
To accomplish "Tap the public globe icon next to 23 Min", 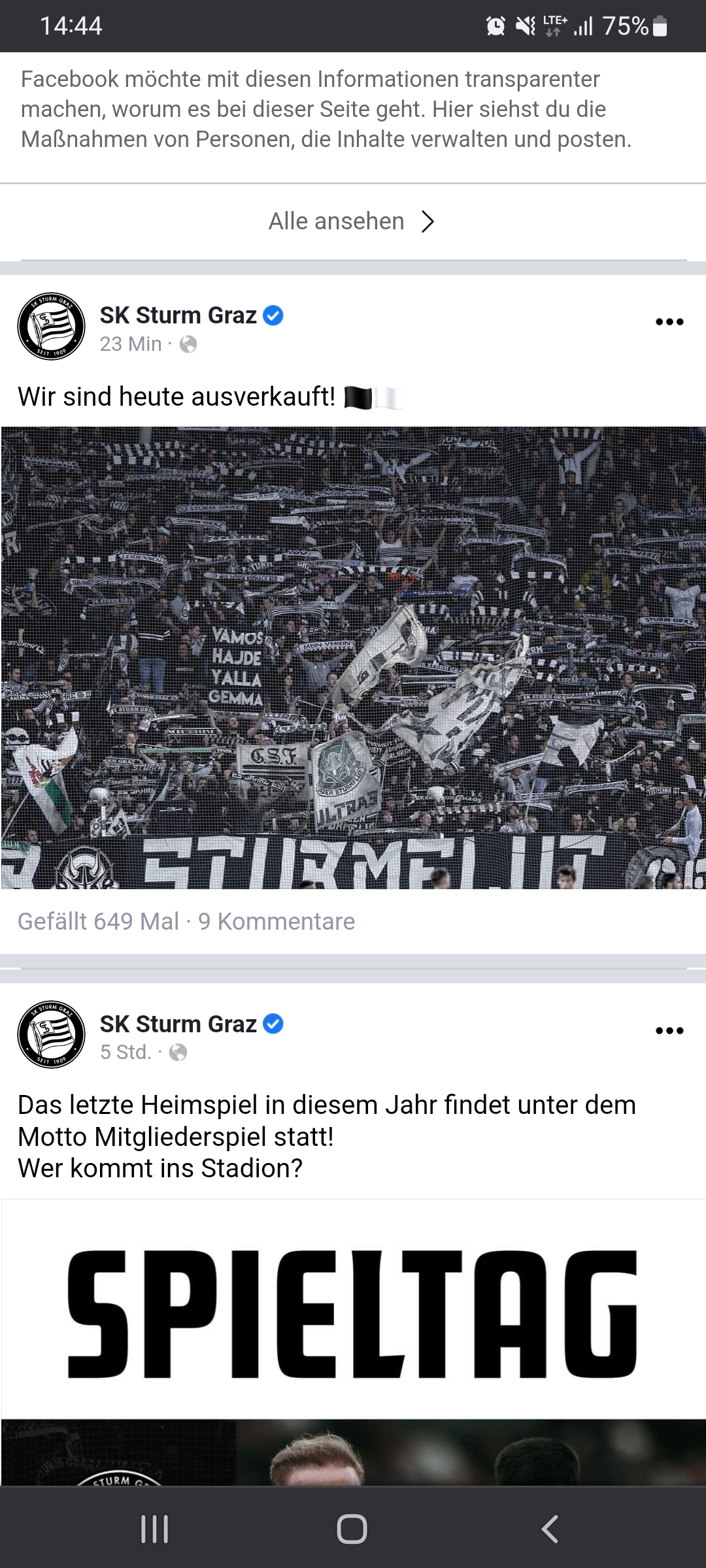I will coord(188,344).
